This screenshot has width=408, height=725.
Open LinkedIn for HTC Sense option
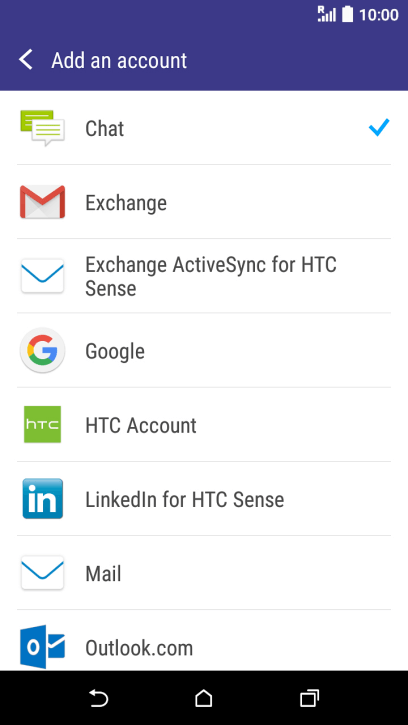(x=204, y=498)
